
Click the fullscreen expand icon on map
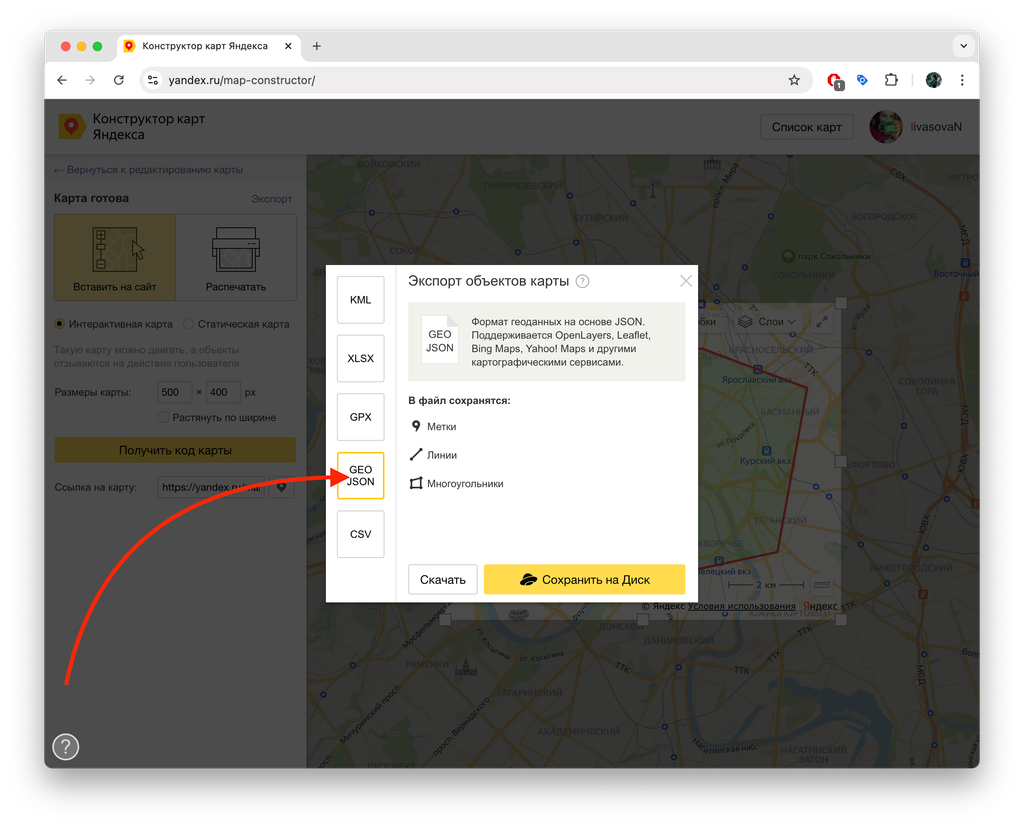point(822,321)
